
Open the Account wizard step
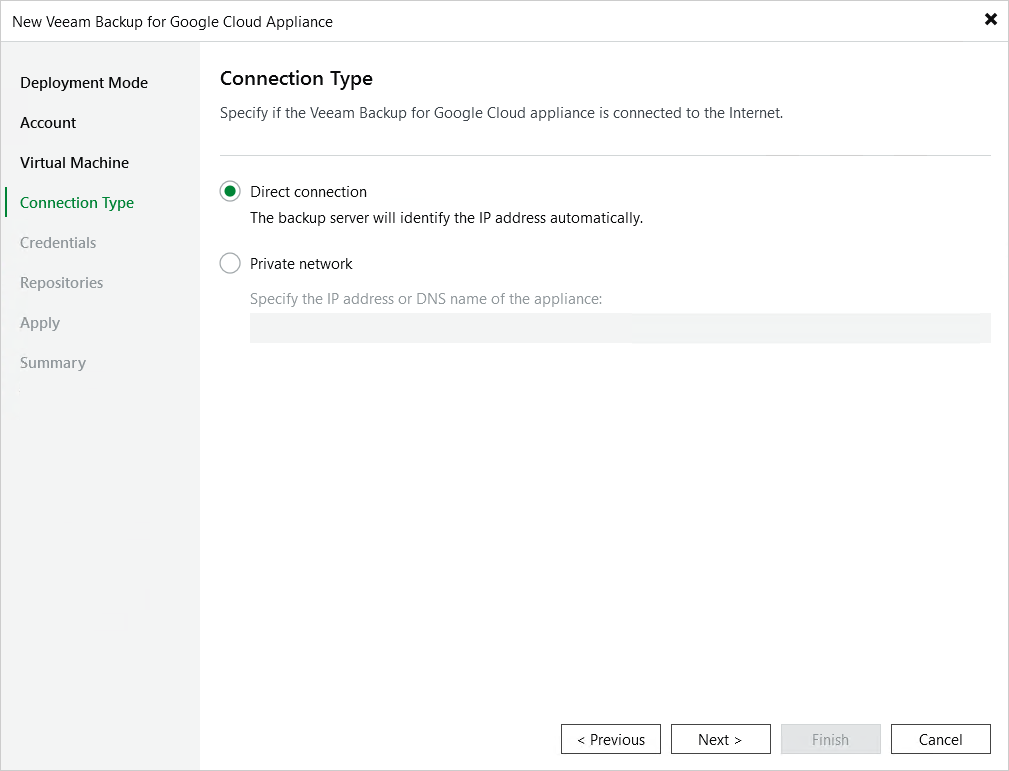tap(48, 122)
